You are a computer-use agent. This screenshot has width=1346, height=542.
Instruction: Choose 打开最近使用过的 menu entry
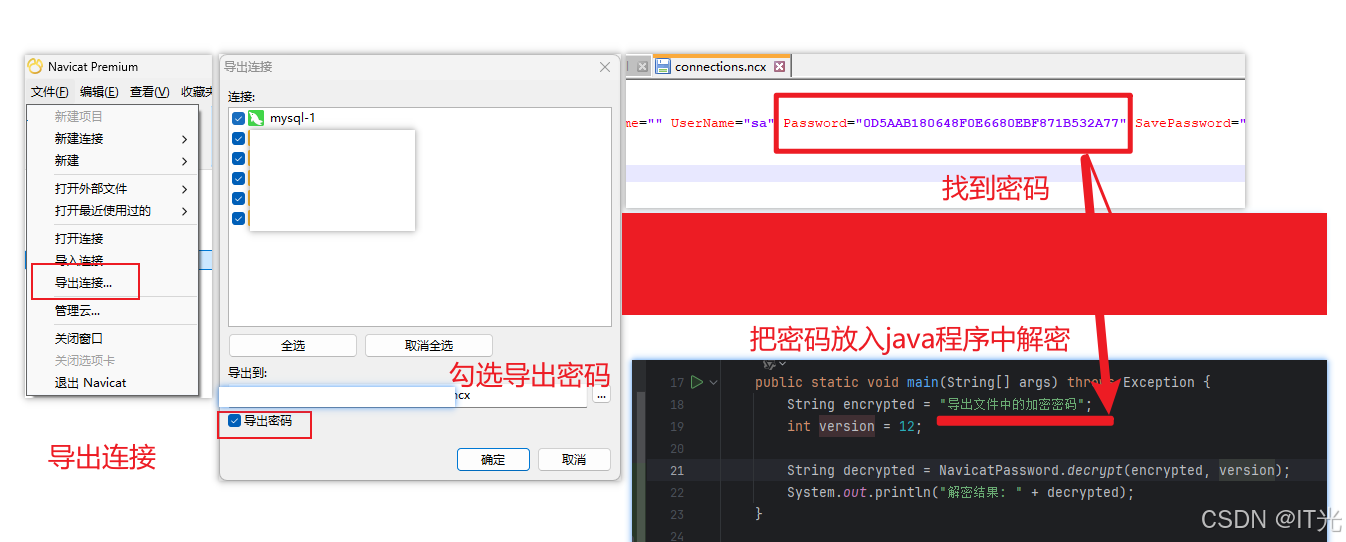coord(112,211)
